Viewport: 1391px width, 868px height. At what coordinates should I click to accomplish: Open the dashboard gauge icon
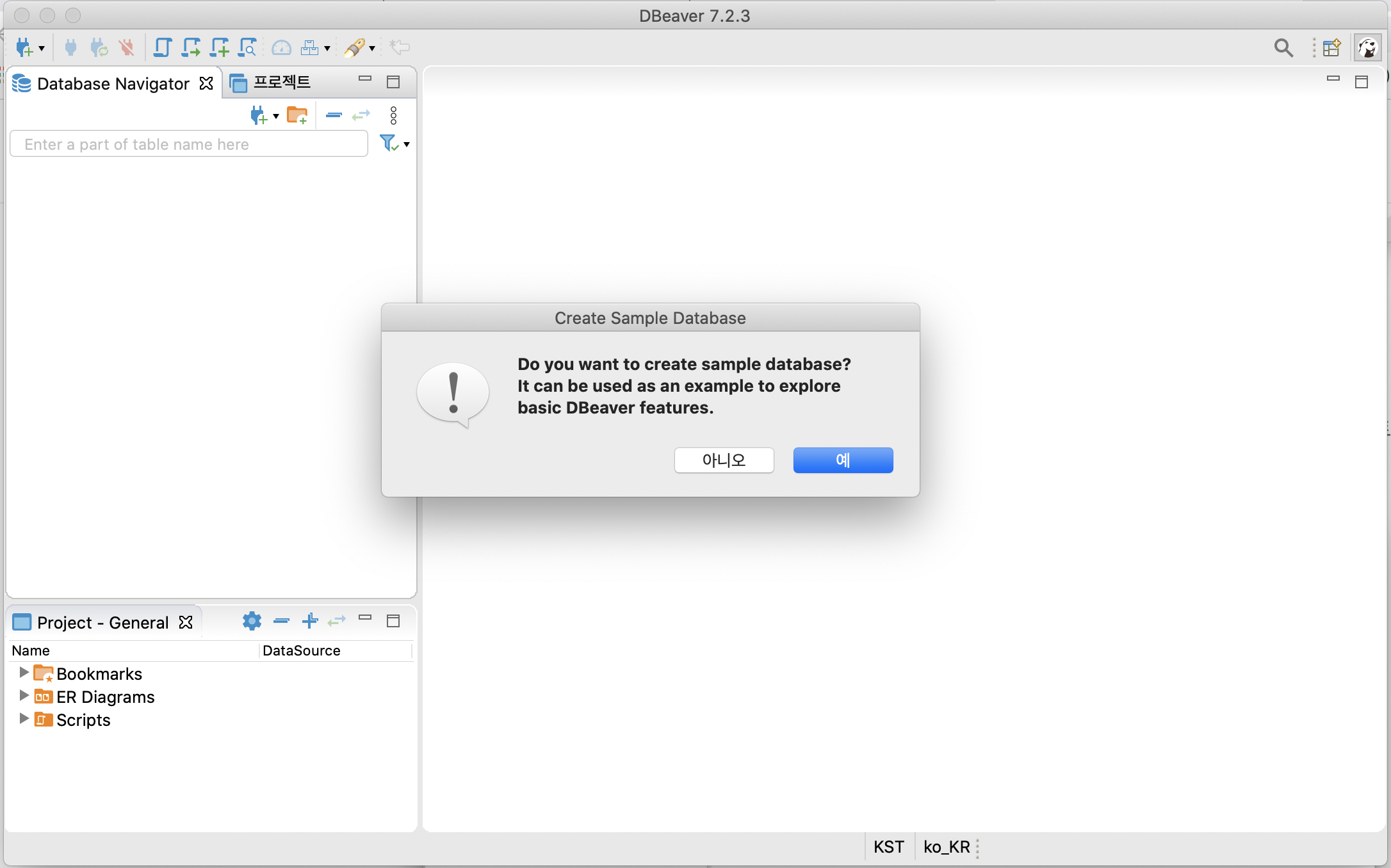pos(281,47)
